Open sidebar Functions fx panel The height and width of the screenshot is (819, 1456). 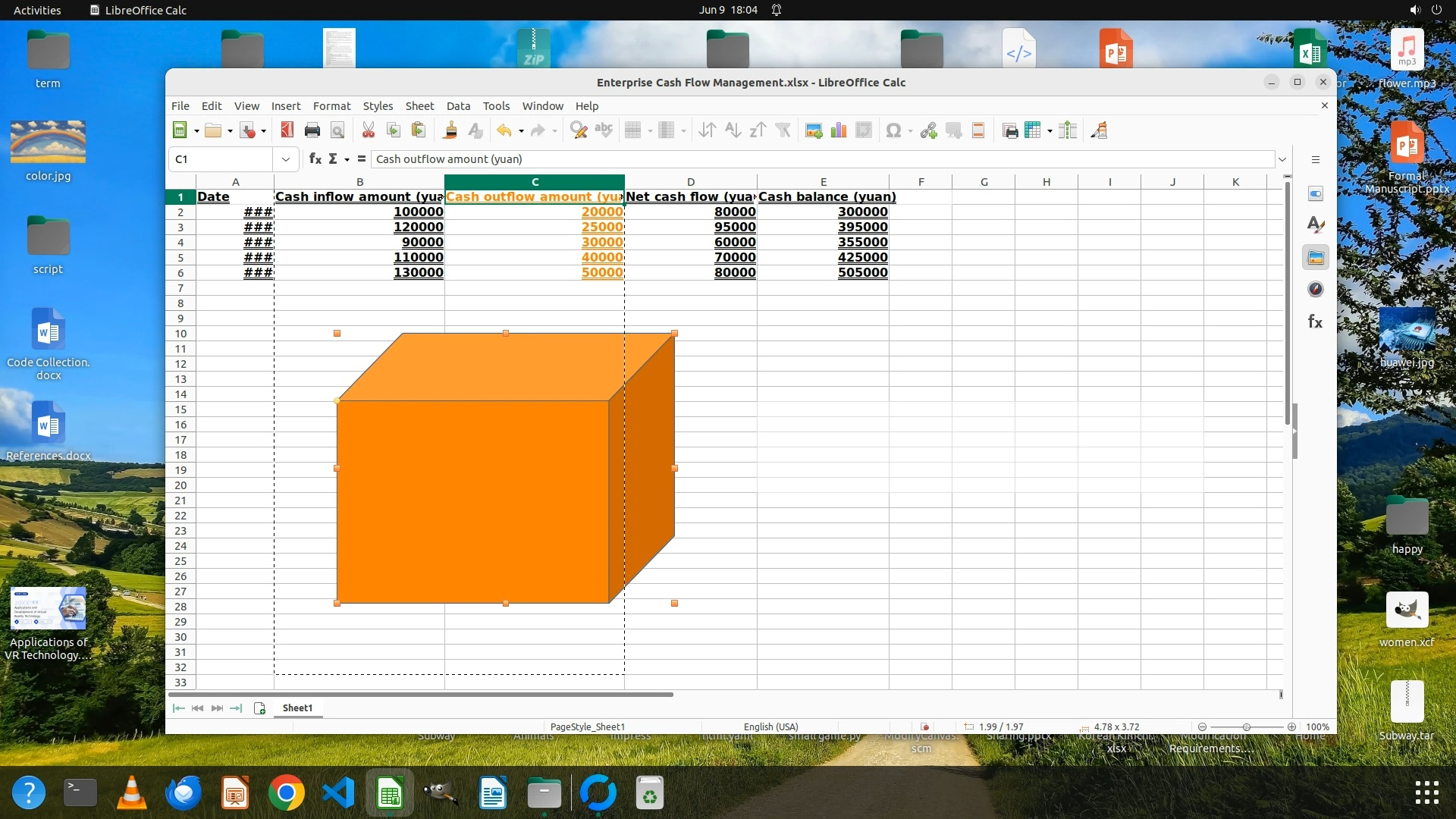(x=1316, y=322)
